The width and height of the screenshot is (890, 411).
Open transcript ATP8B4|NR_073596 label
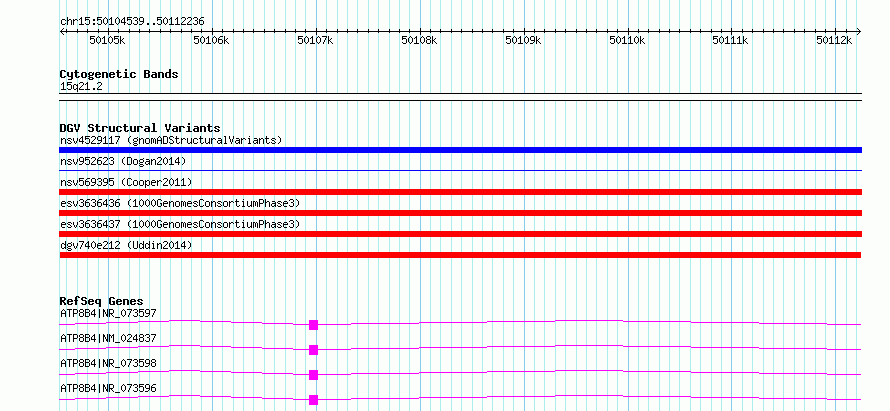(x=108, y=388)
